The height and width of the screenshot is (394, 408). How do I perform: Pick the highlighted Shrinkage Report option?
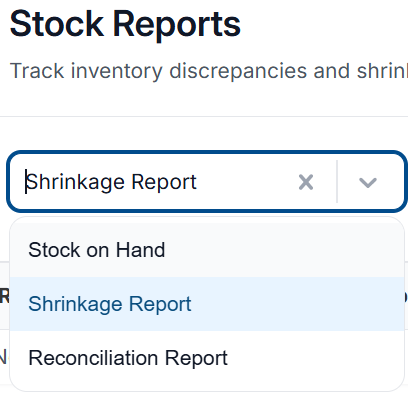[x=207, y=304]
